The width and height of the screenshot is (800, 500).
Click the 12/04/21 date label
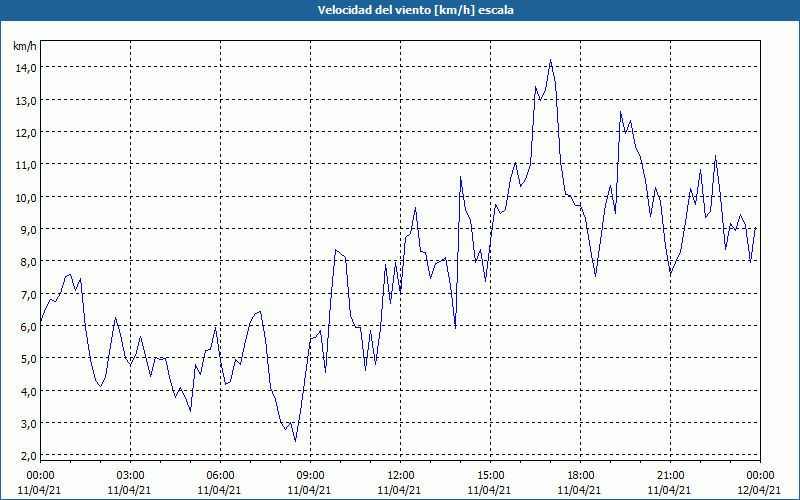point(760,490)
